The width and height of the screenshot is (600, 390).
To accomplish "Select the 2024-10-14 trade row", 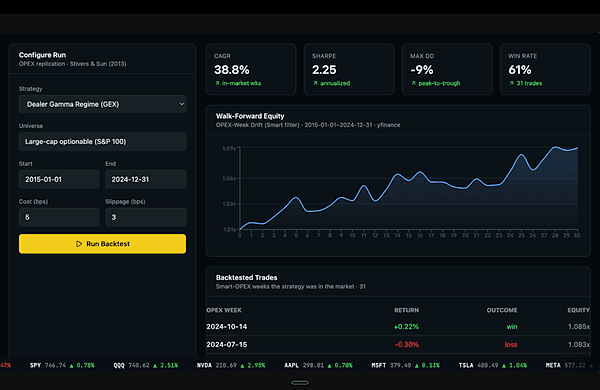I will [x=398, y=326].
